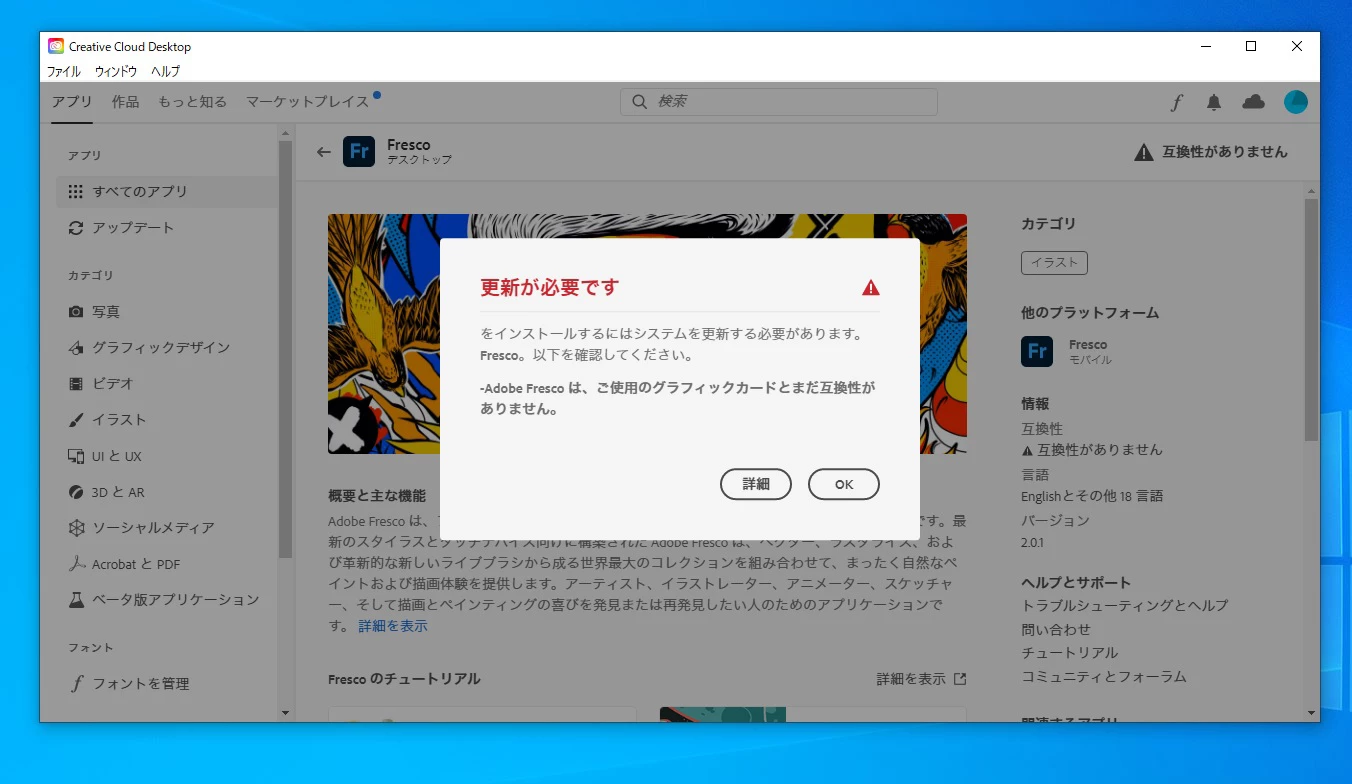Open the ヘルプ menu
1352x784 pixels.
(166, 71)
